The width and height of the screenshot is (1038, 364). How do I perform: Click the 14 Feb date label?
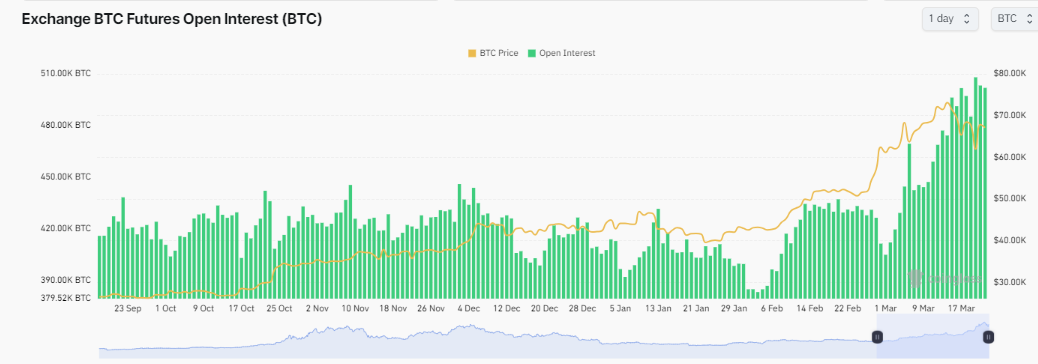tap(810, 308)
